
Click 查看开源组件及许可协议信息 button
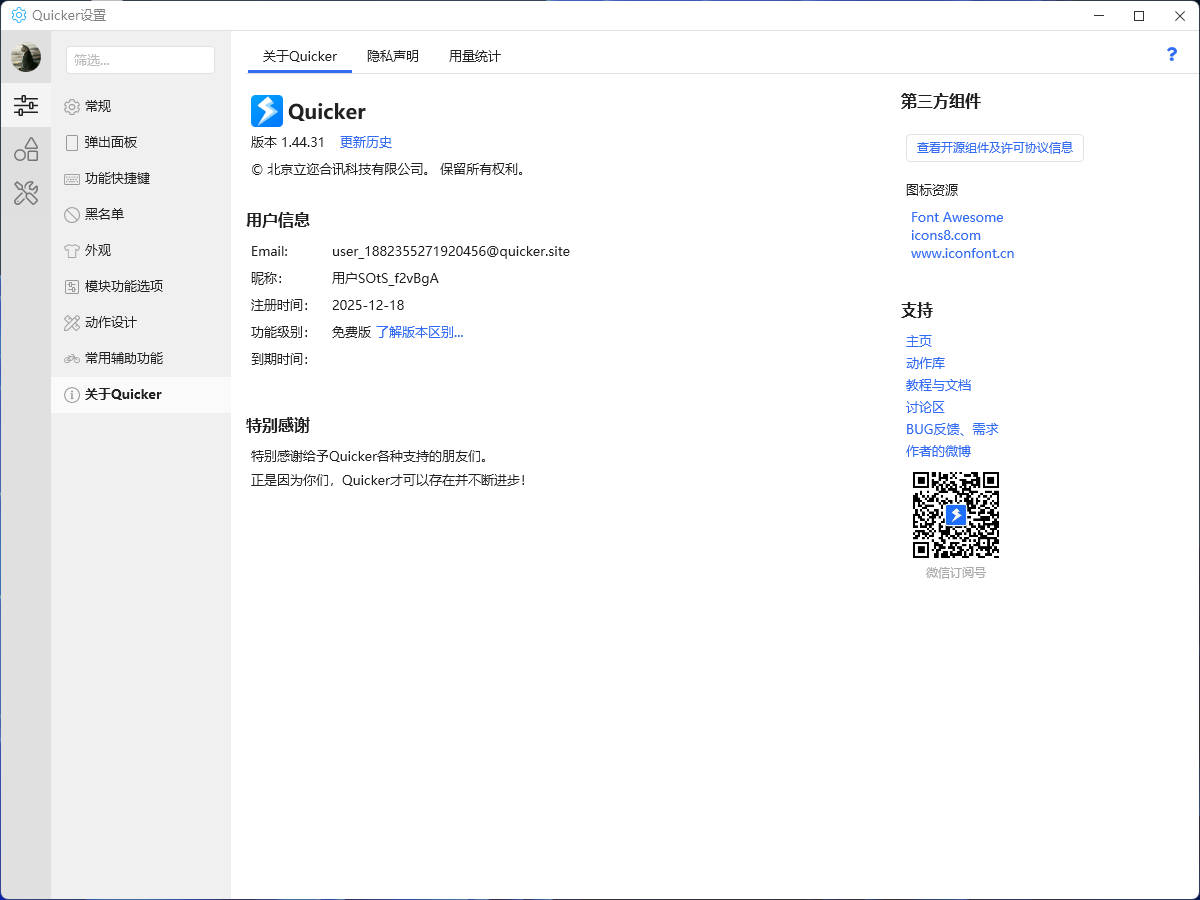coord(994,147)
